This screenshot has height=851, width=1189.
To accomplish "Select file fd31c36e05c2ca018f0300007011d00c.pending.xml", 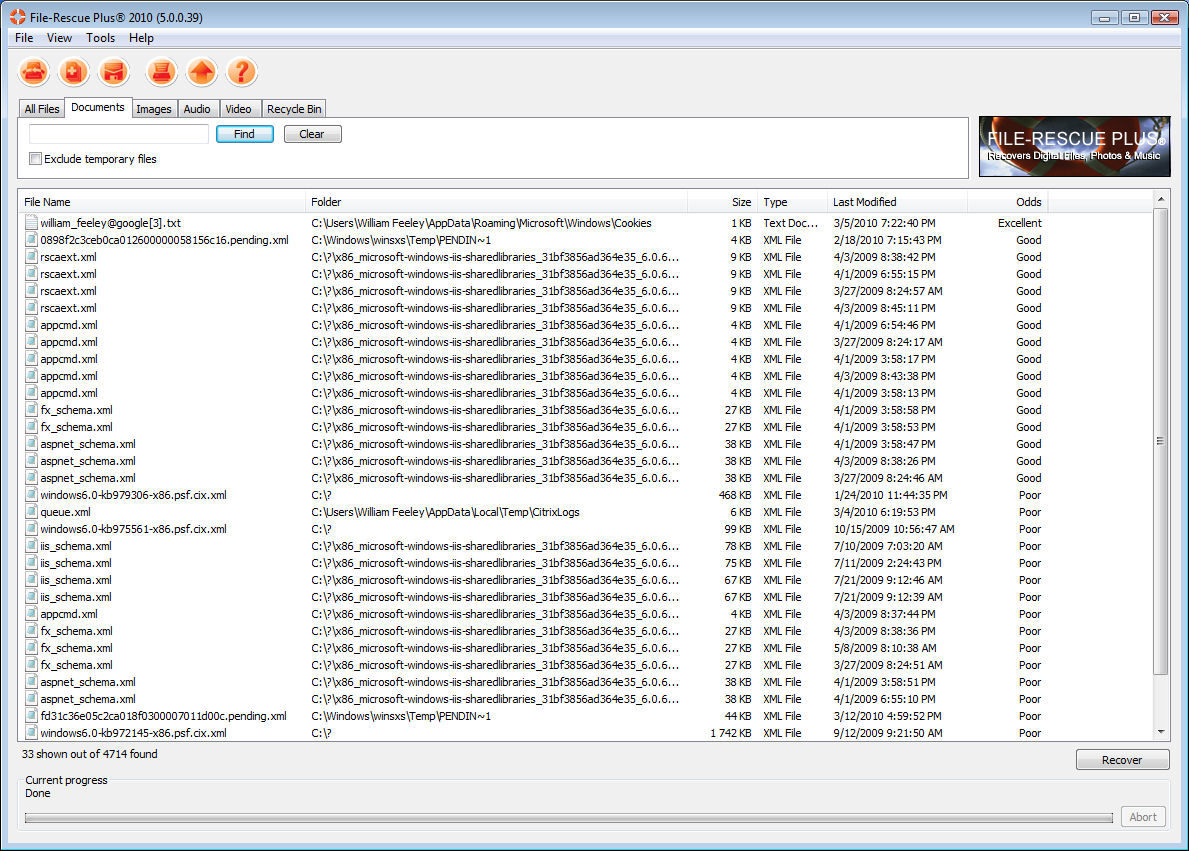I will [x=164, y=716].
